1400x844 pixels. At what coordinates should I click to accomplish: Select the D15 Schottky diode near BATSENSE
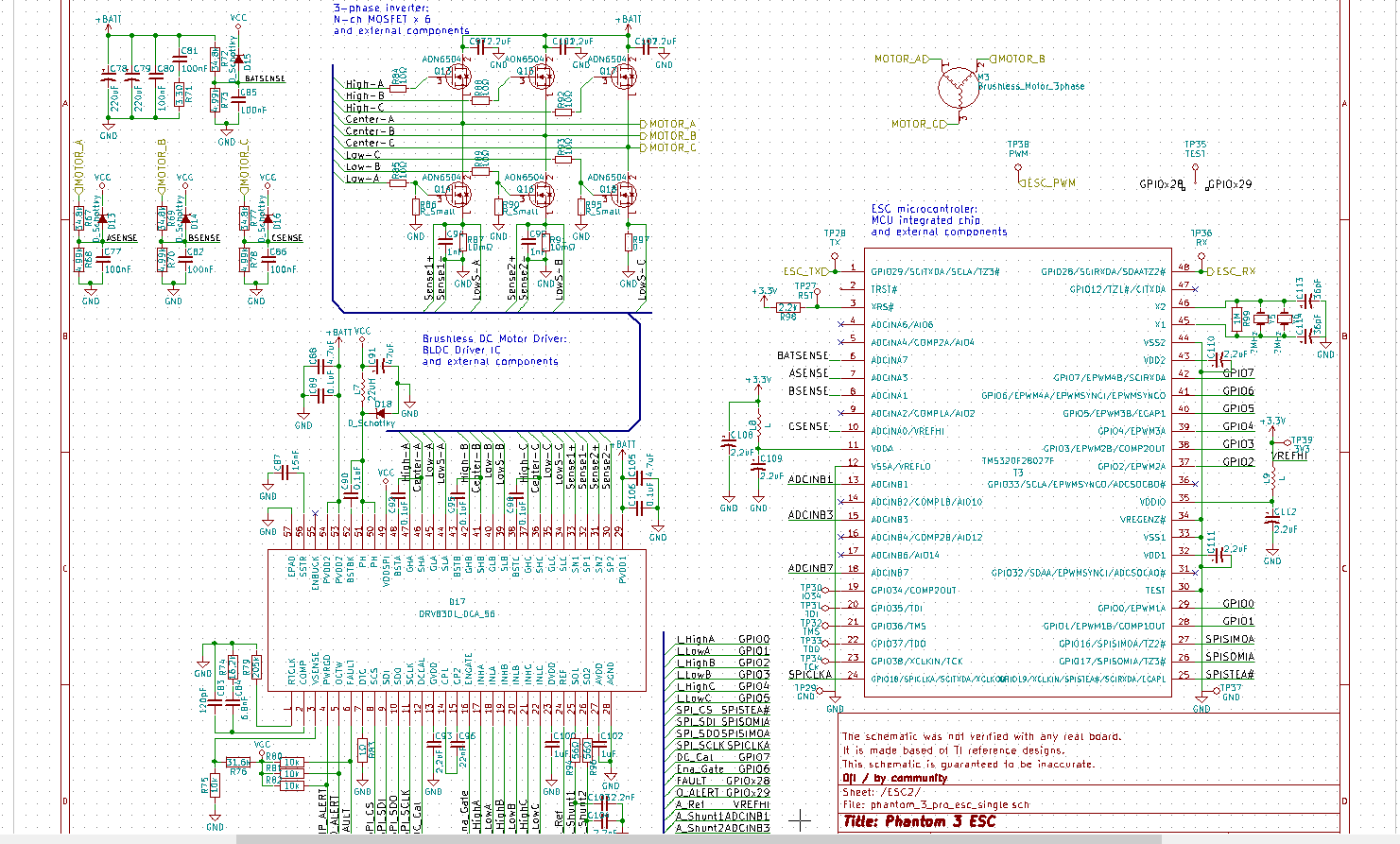(x=237, y=59)
